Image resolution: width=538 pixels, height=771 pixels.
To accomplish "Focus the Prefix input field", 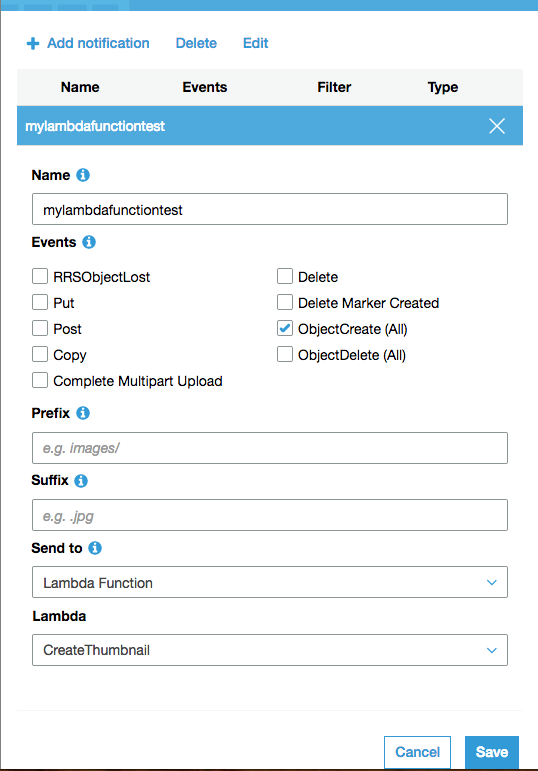I will click(270, 448).
